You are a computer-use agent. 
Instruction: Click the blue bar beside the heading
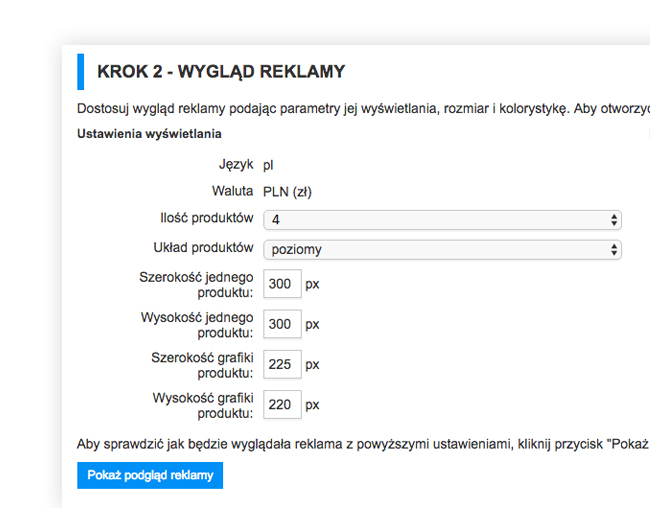pos(80,72)
